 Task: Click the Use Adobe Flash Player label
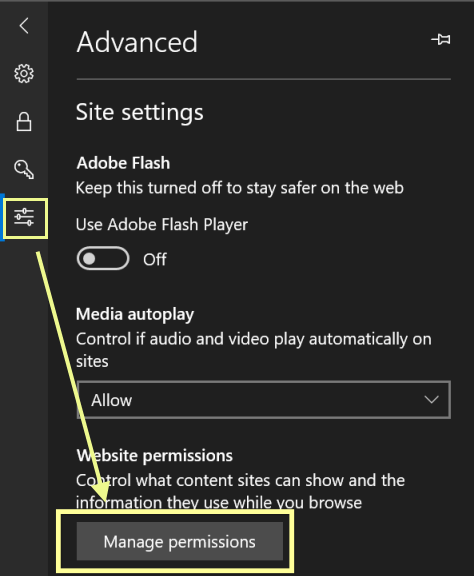click(162, 225)
